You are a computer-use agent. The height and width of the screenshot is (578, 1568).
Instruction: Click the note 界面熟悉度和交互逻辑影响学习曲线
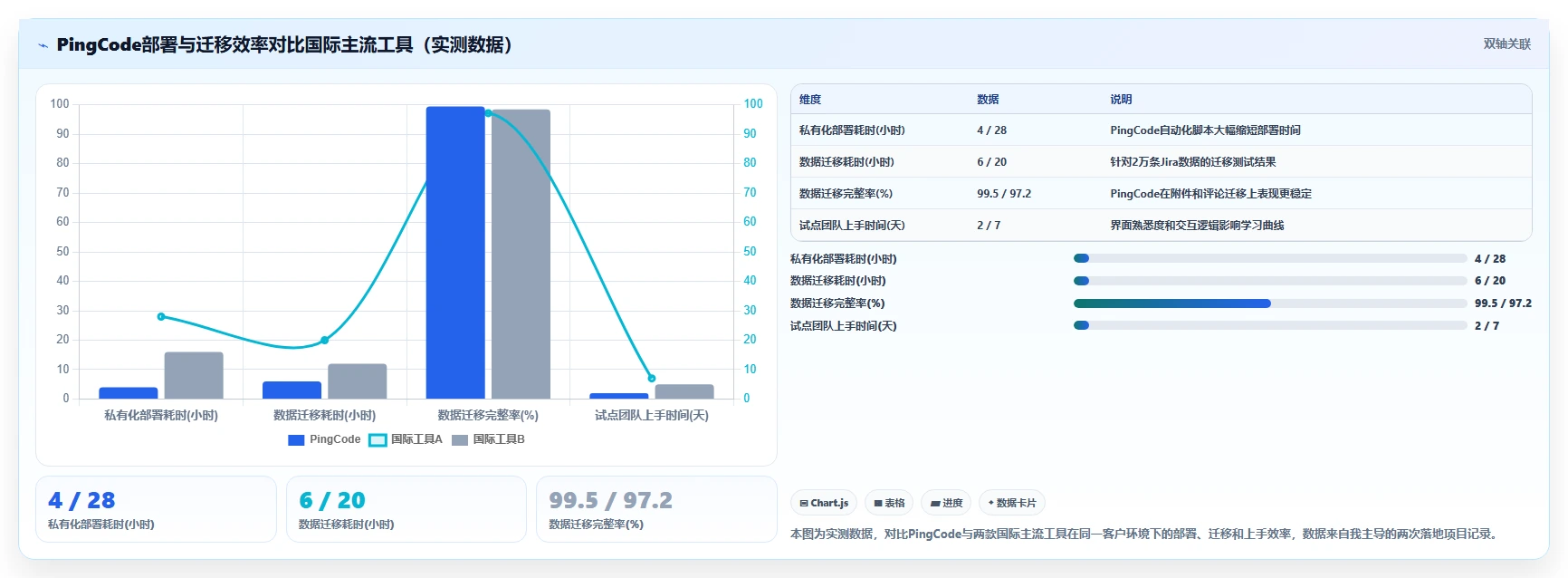point(1197,226)
